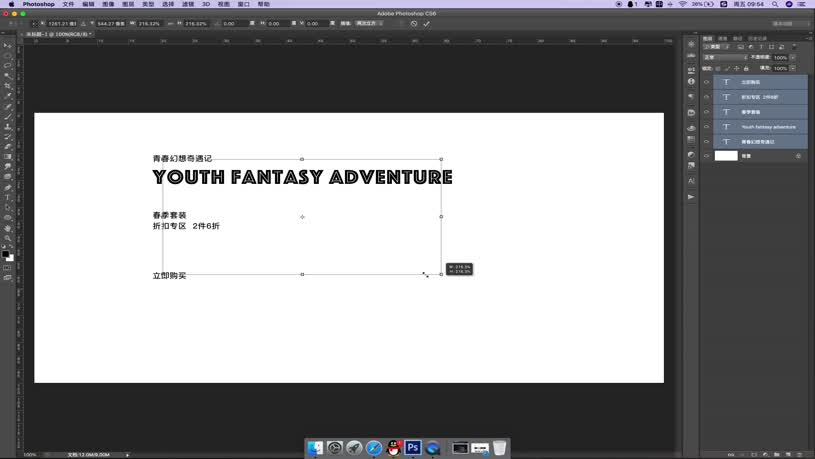This screenshot has width=815, height=459.
Task: Hide the 'Youth fantasy adventure' layer
Action: click(706, 127)
